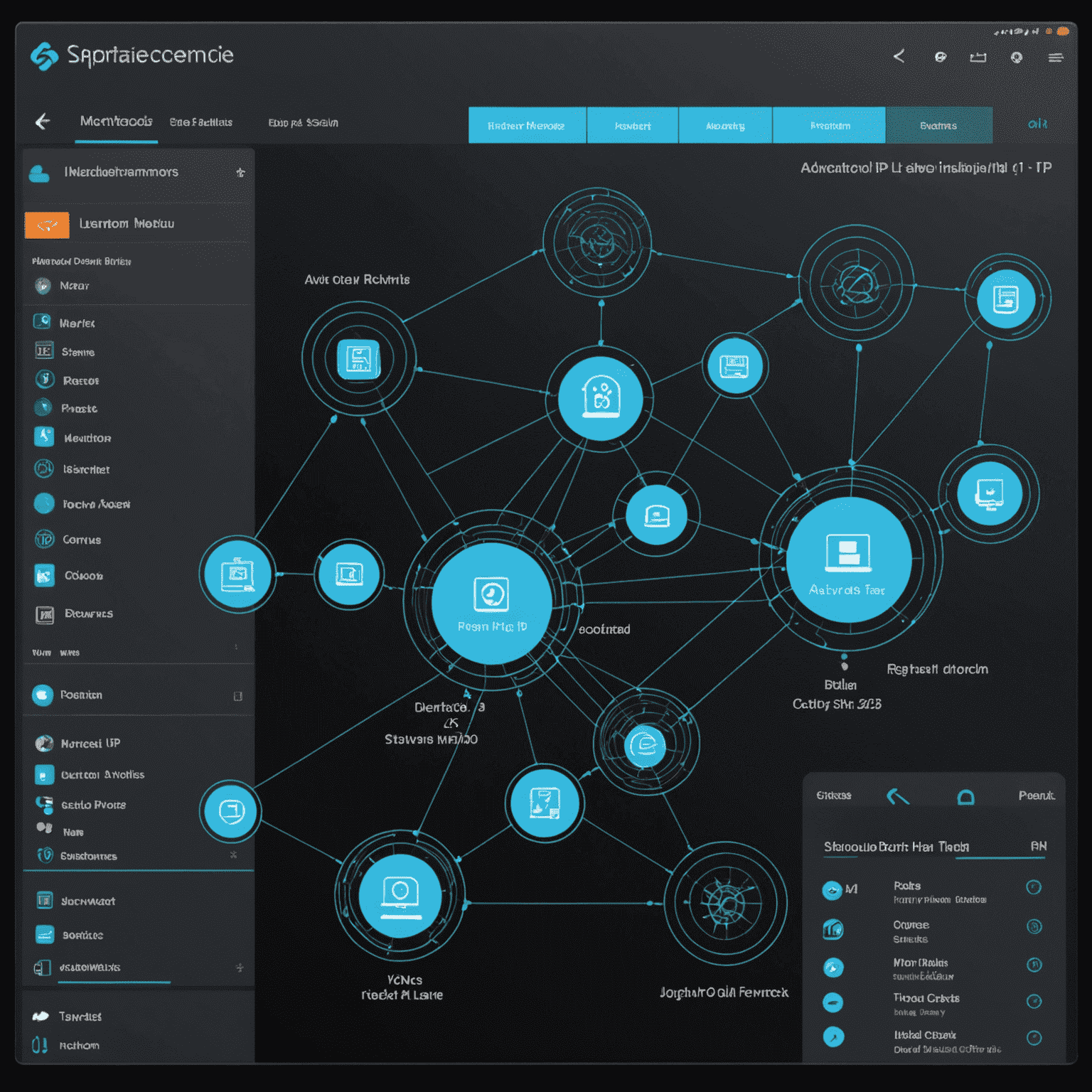The image size is (1092, 1092).
Task: Click the blue square icon beside Meuditor
Action: (44, 437)
